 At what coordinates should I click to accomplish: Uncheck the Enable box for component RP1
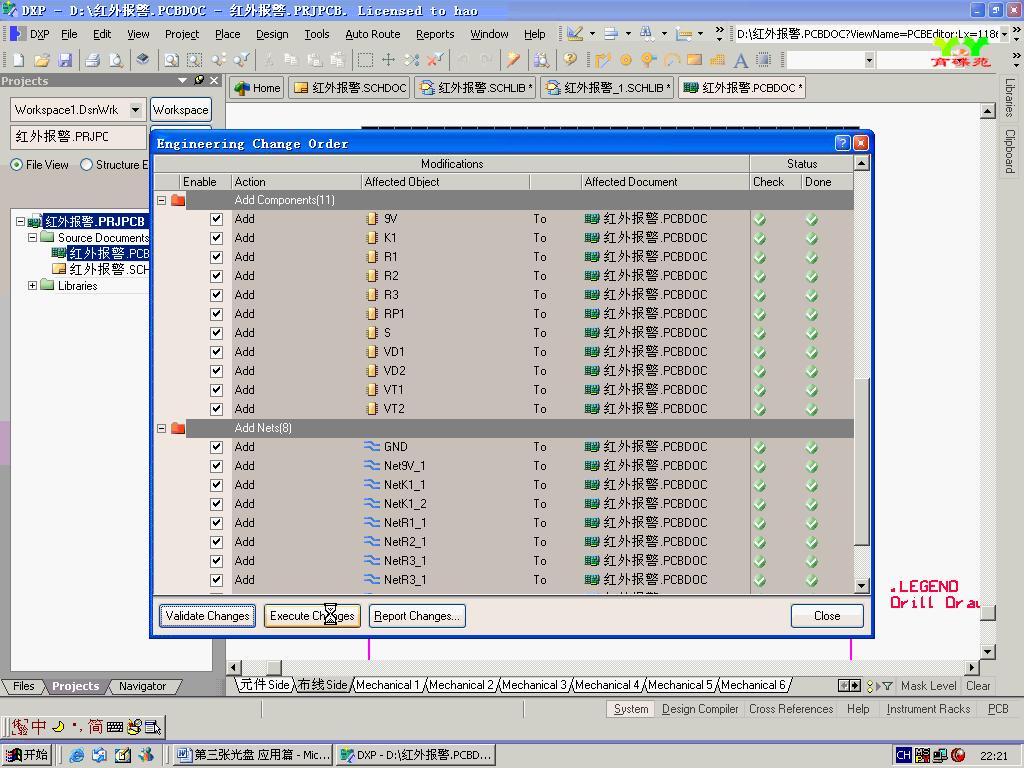(216, 313)
